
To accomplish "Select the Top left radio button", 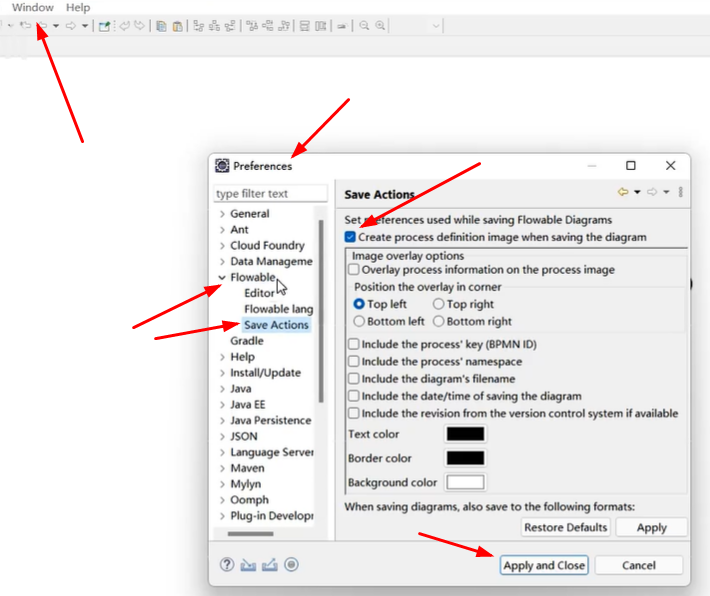I will coord(359,304).
